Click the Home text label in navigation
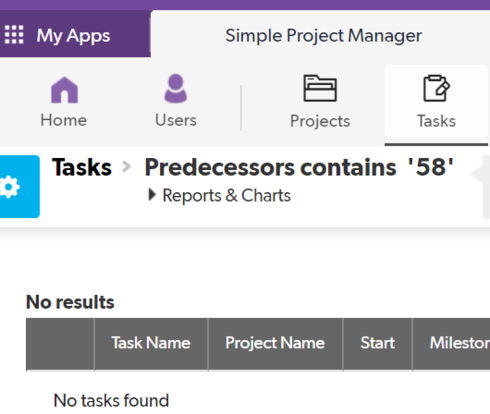The width and height of the screenshot is (490, 414). (64, 120)
